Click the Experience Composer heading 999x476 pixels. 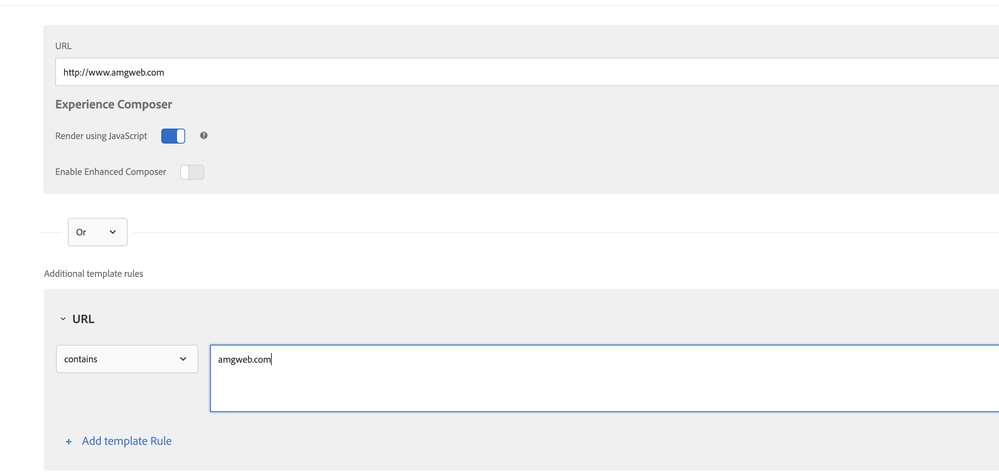click(x=114, y=104)
